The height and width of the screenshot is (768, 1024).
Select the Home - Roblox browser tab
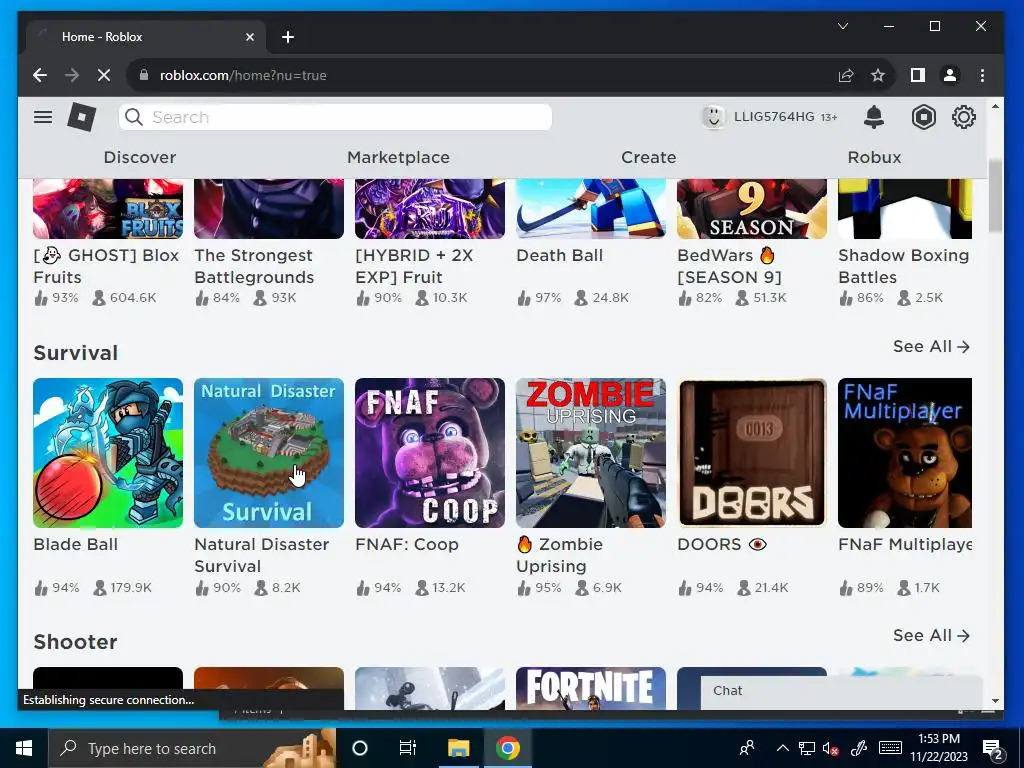pos(146,37)
